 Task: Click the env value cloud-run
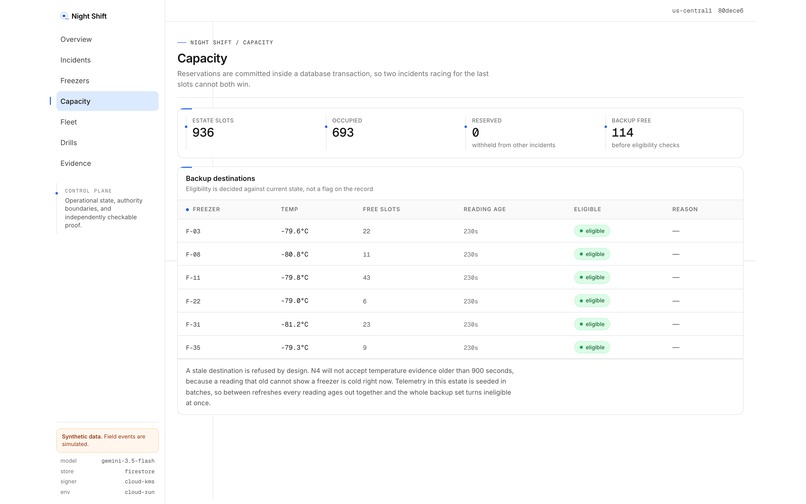(139, 492)
